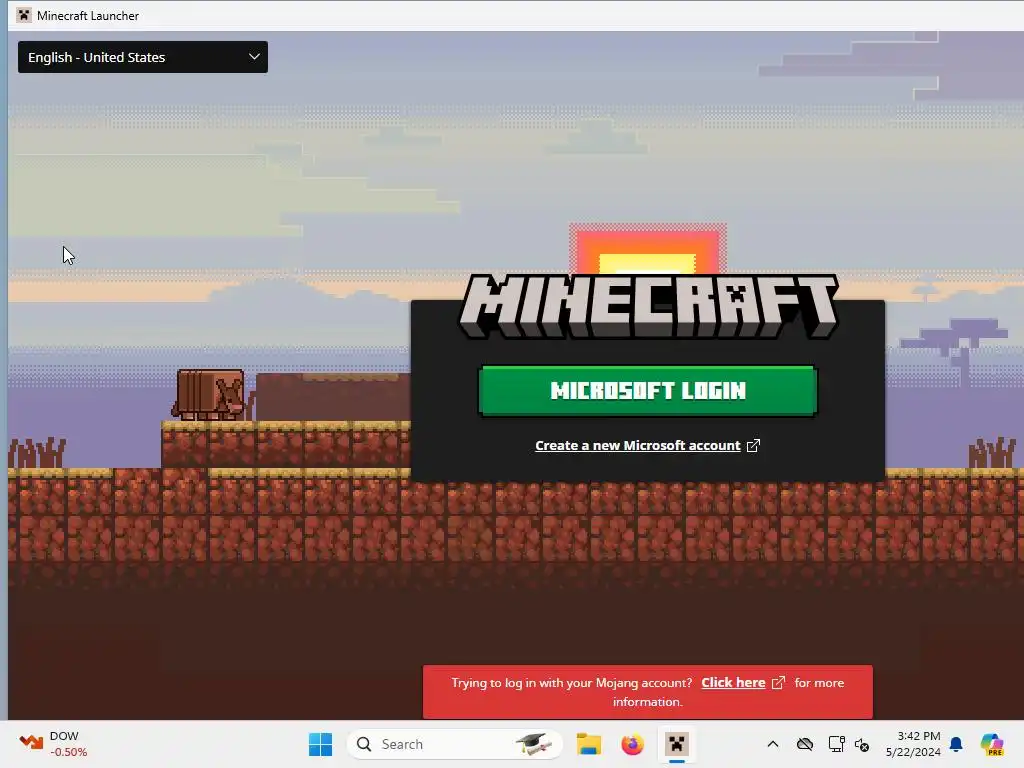Click the Microsoft Login button
The width and height of the screenshot is (1024, 768).
[x=648, y=391]
